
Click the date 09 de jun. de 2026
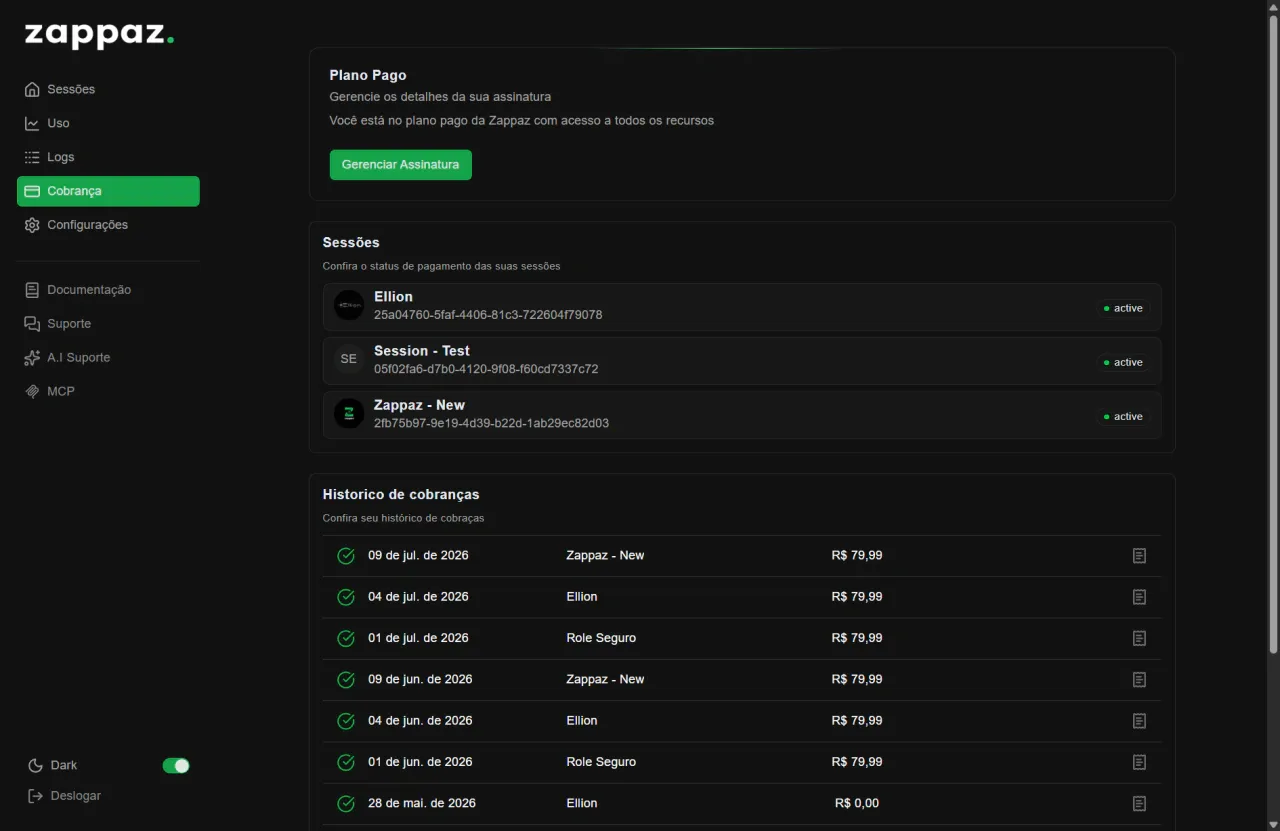(420, 680)
